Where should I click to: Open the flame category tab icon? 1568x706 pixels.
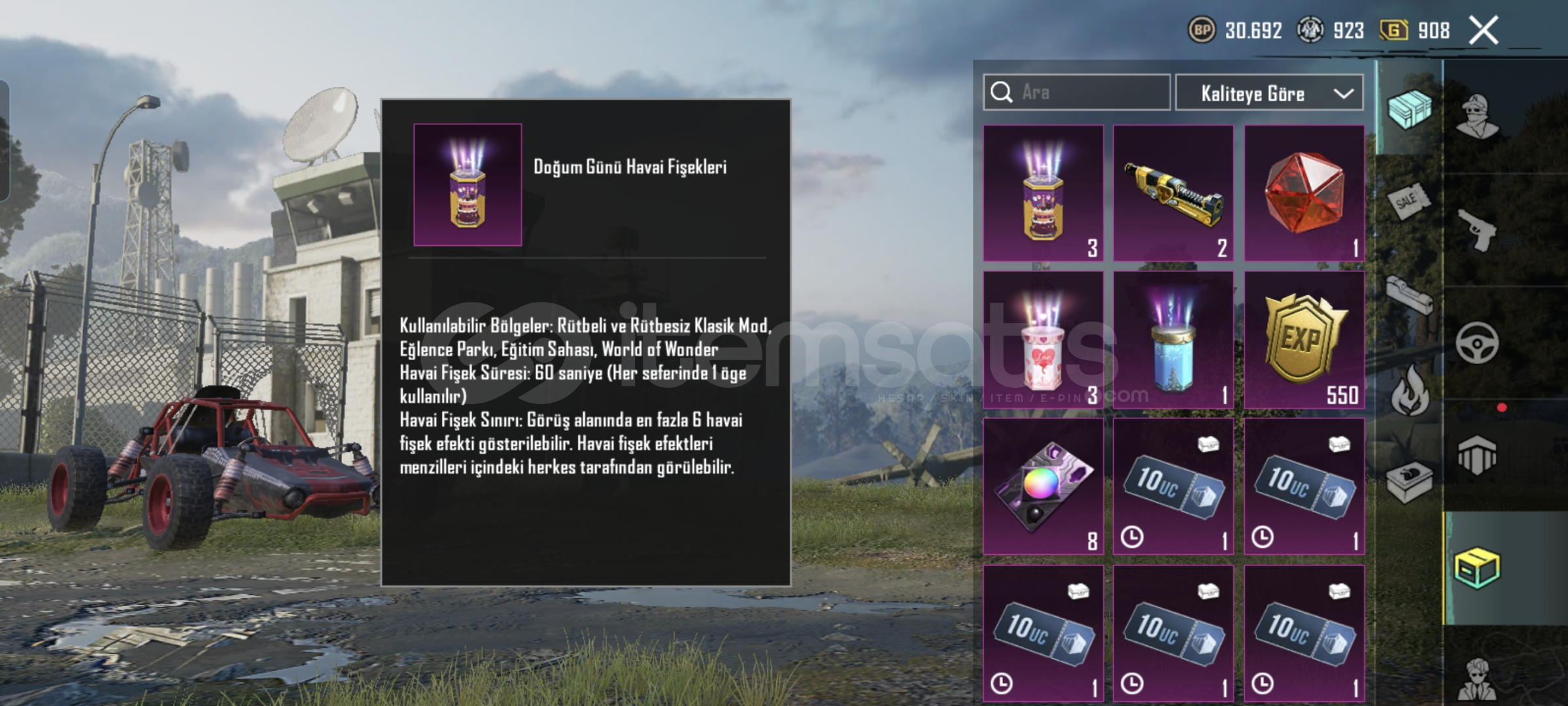tap(1410, 391)
